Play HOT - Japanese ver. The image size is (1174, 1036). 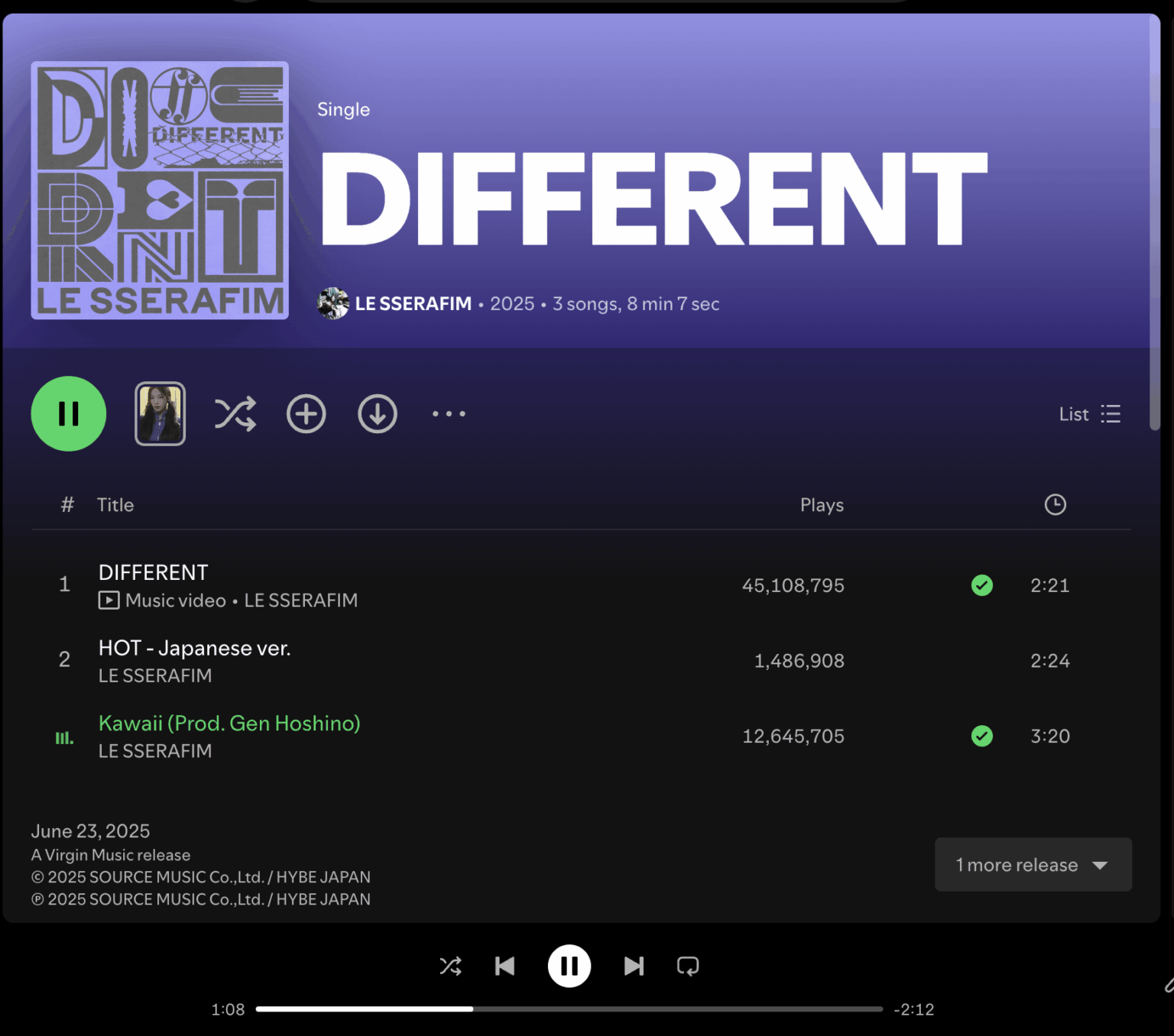coord(194,648)
